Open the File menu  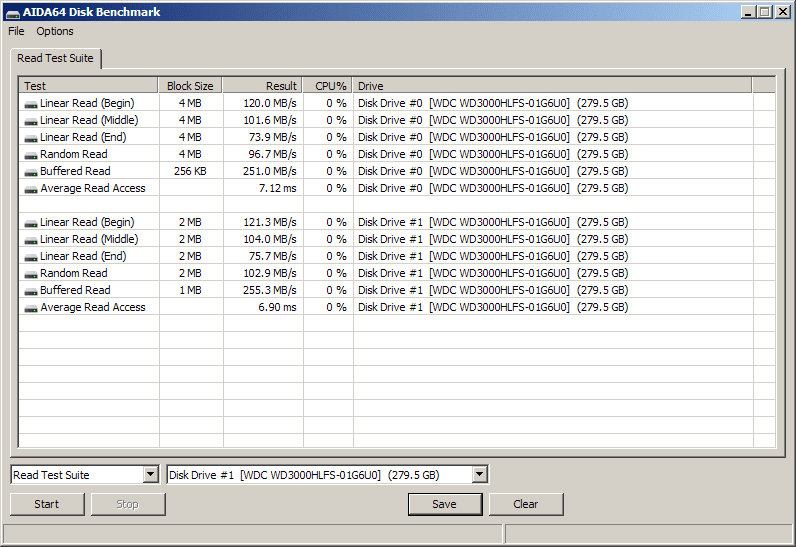[x=16, y=31]
